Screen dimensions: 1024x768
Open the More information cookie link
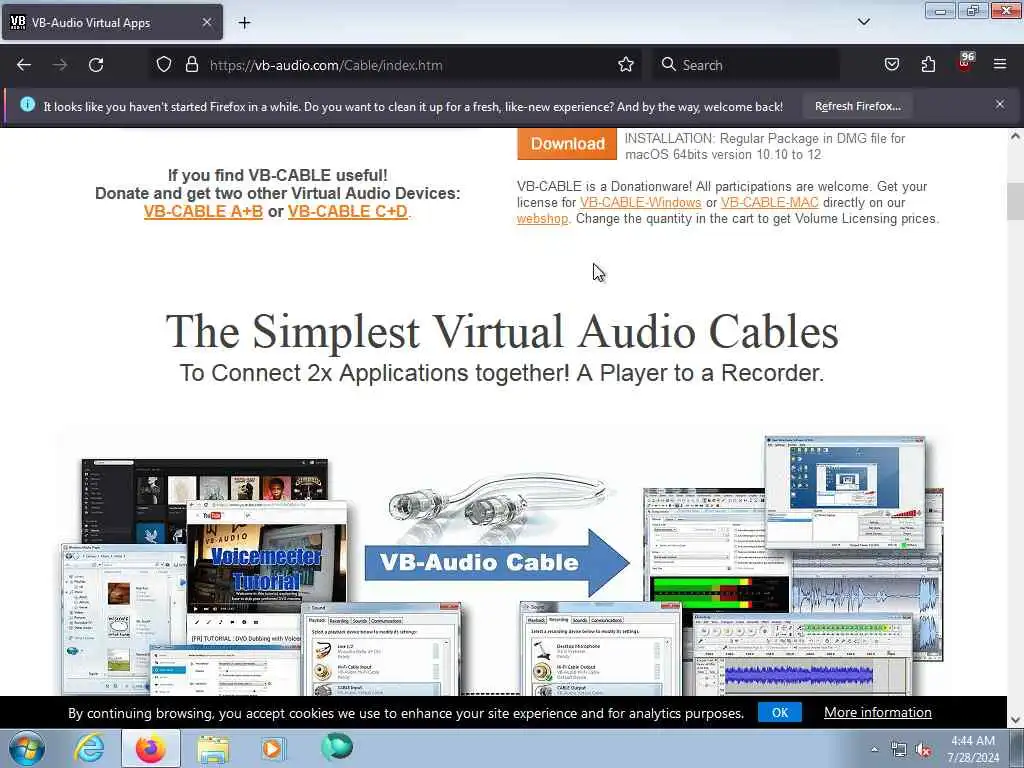(878, 712)
